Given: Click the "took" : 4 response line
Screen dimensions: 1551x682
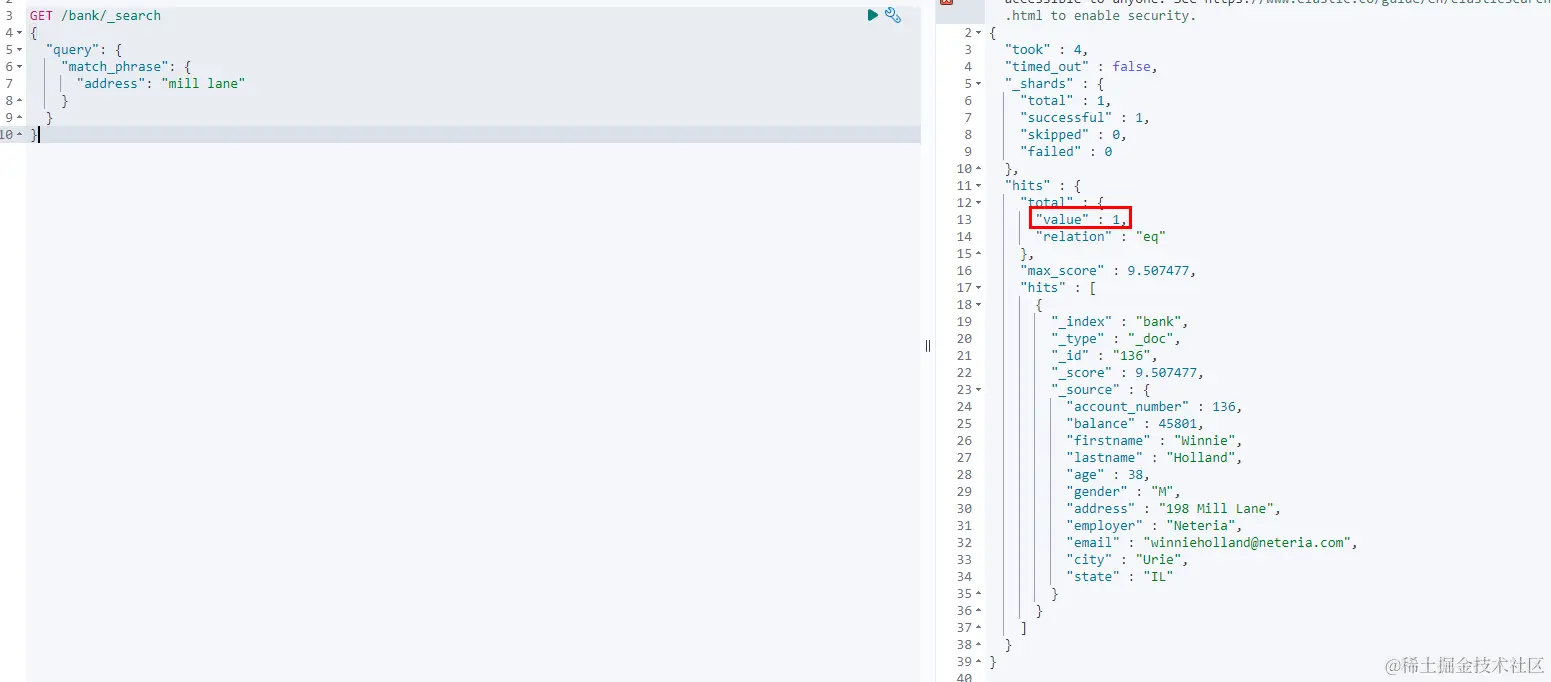Looking at the screenshot, I should 1046,50.
